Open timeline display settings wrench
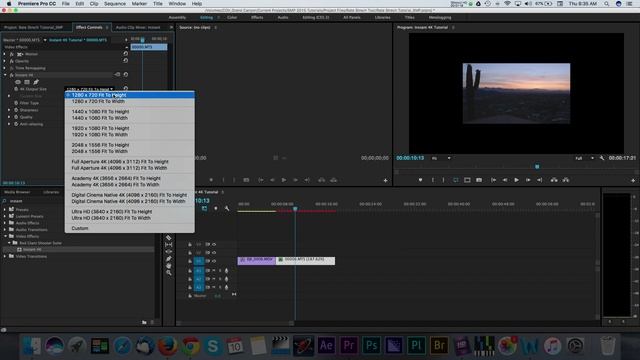 (x=227, y=209)
